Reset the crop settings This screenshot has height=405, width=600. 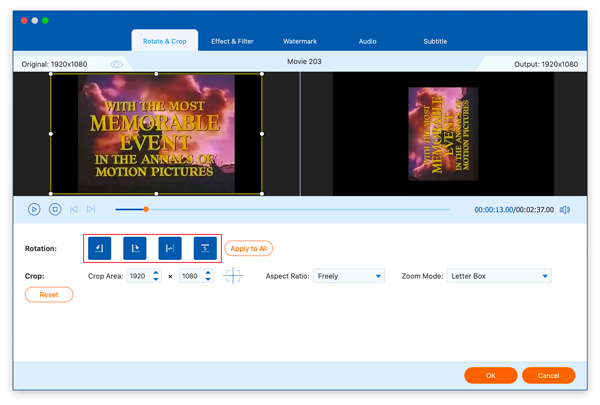pos(49,295)
